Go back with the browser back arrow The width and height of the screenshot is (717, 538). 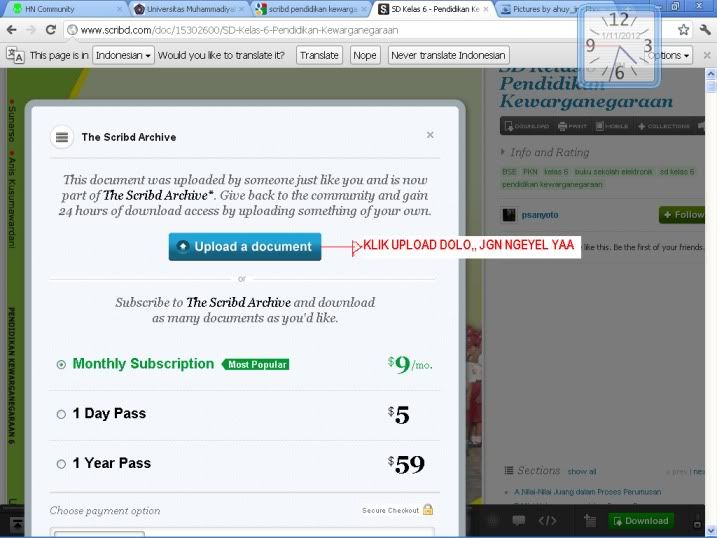click(11, 30)
